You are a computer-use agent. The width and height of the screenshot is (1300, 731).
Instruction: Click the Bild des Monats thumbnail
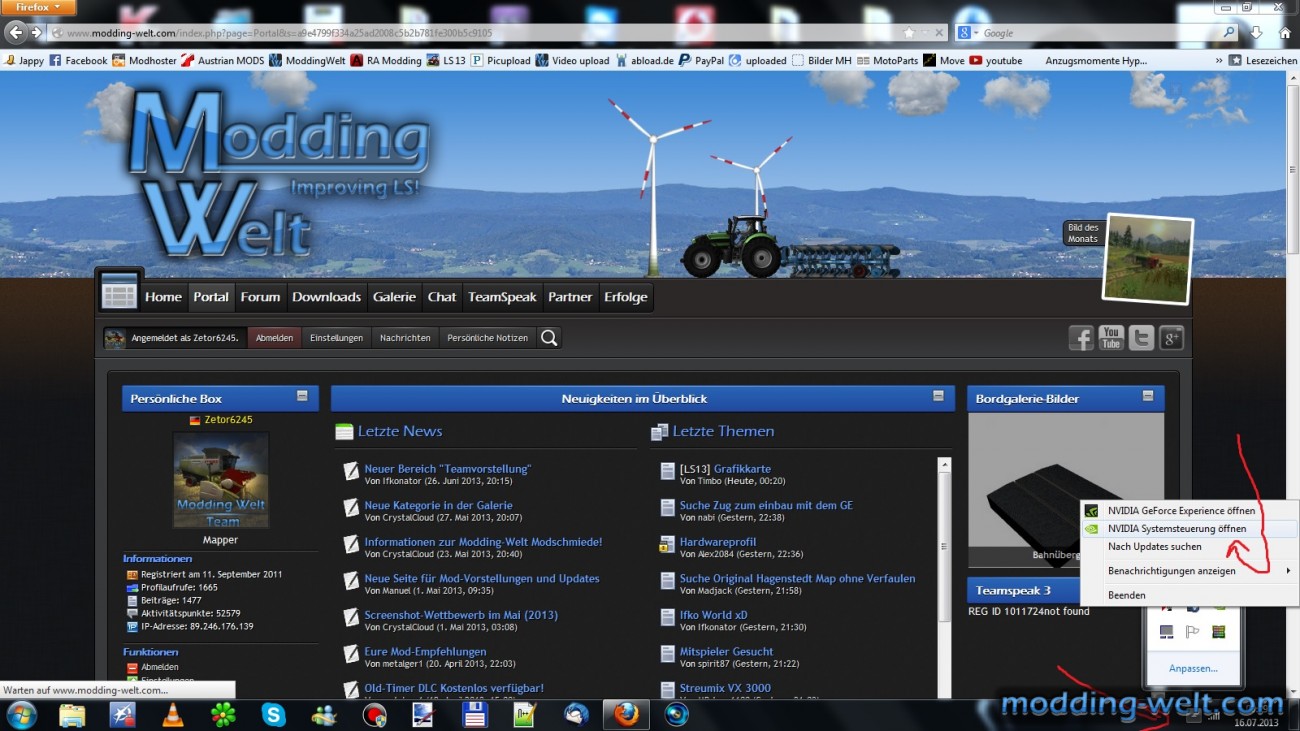(x=1147, y=257)
